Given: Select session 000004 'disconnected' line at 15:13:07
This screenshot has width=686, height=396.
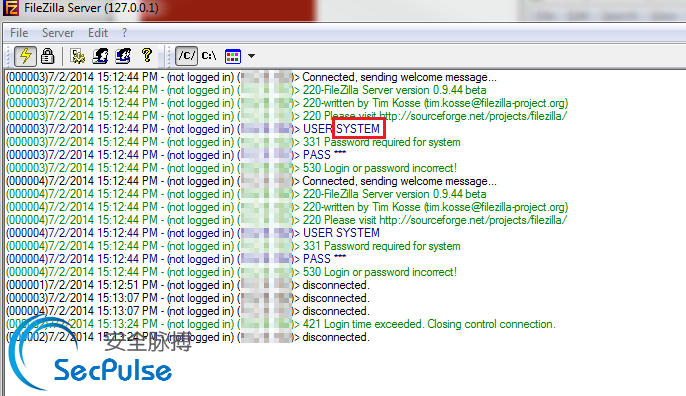Looking at the screenshot, I should [x=188, y=311].
